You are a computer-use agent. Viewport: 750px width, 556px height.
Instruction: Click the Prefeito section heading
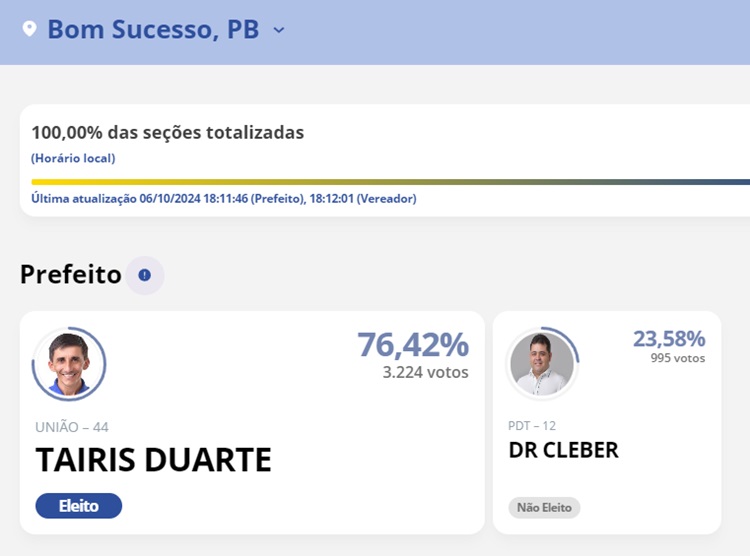click(x=70, y=274)
